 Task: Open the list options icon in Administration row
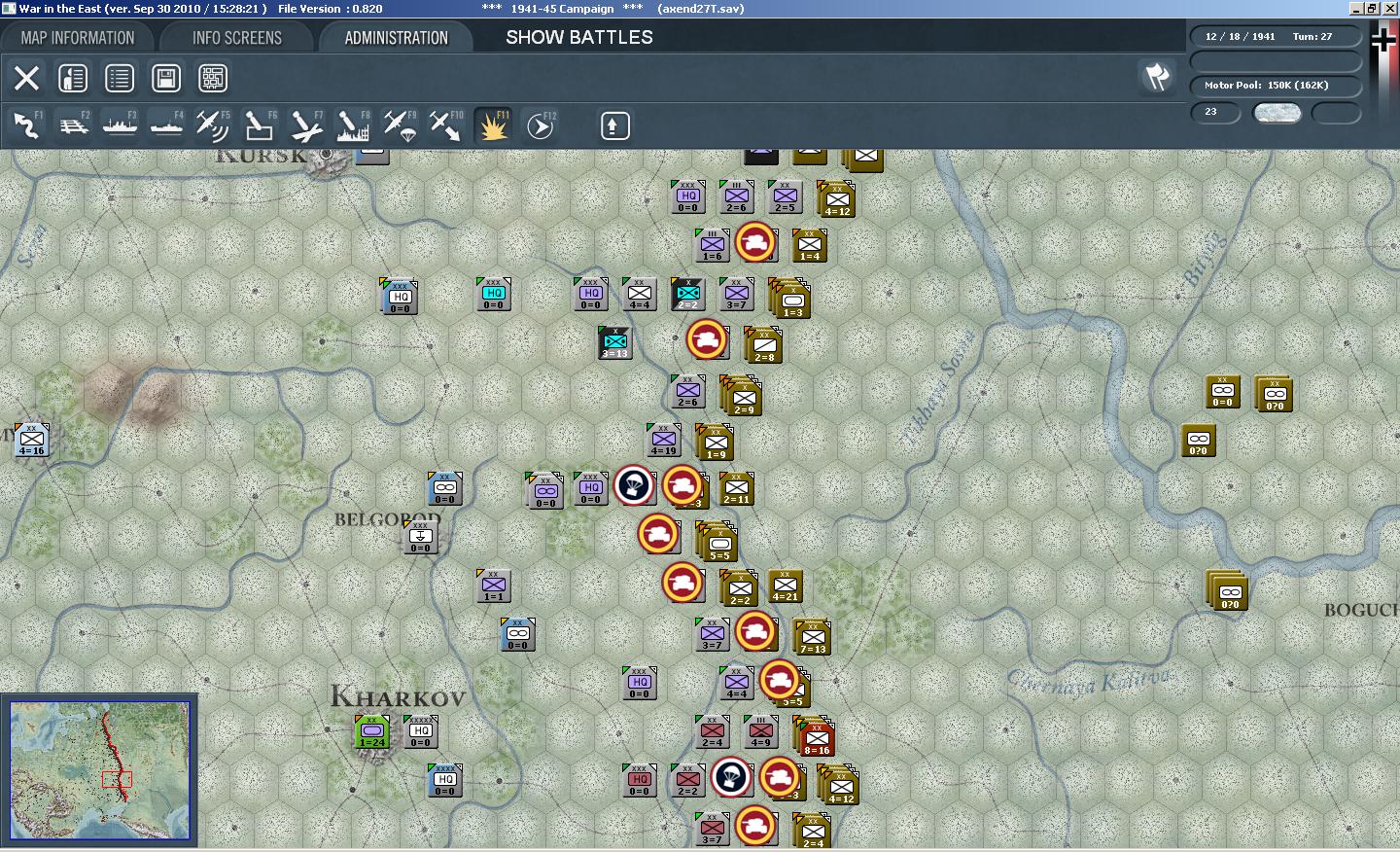[120, 78]
